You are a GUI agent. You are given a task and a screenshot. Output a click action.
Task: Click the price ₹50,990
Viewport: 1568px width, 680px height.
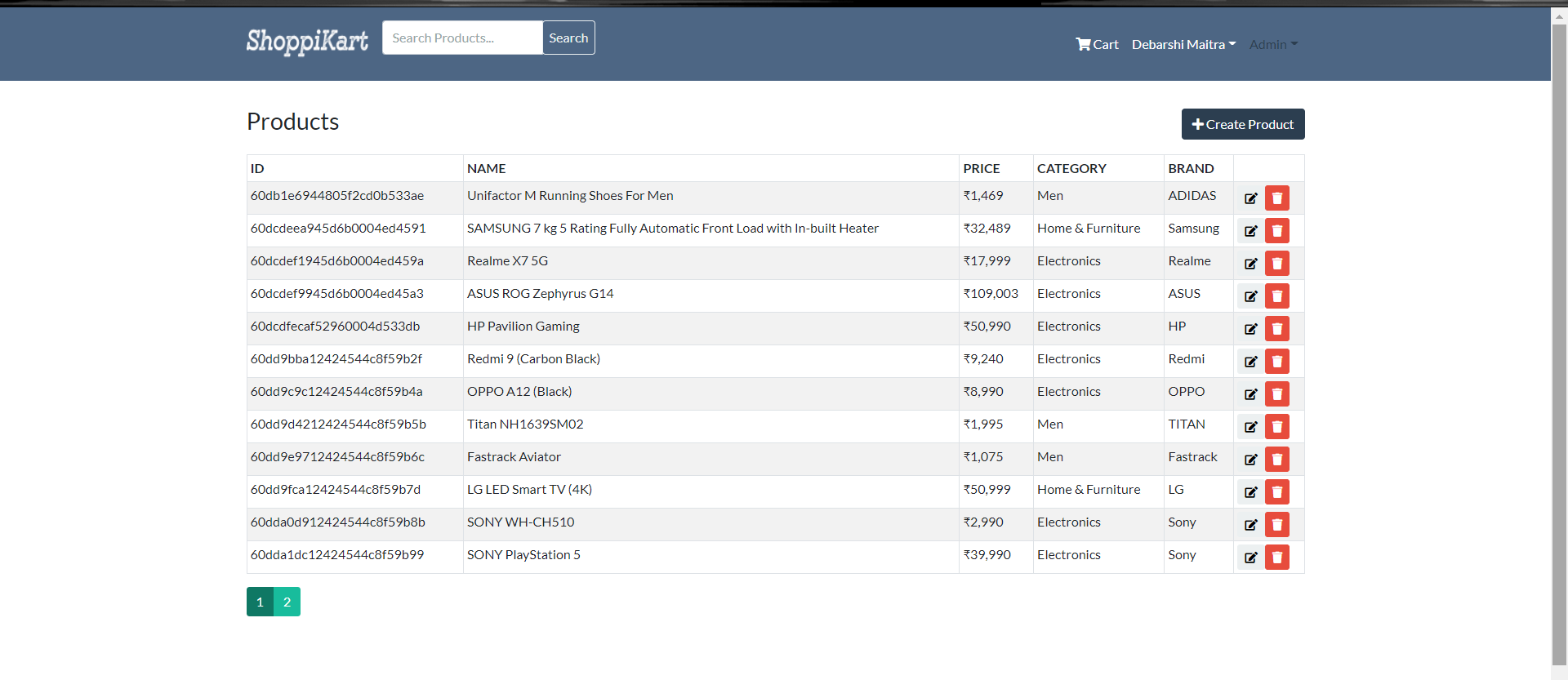tap(987, 327)
